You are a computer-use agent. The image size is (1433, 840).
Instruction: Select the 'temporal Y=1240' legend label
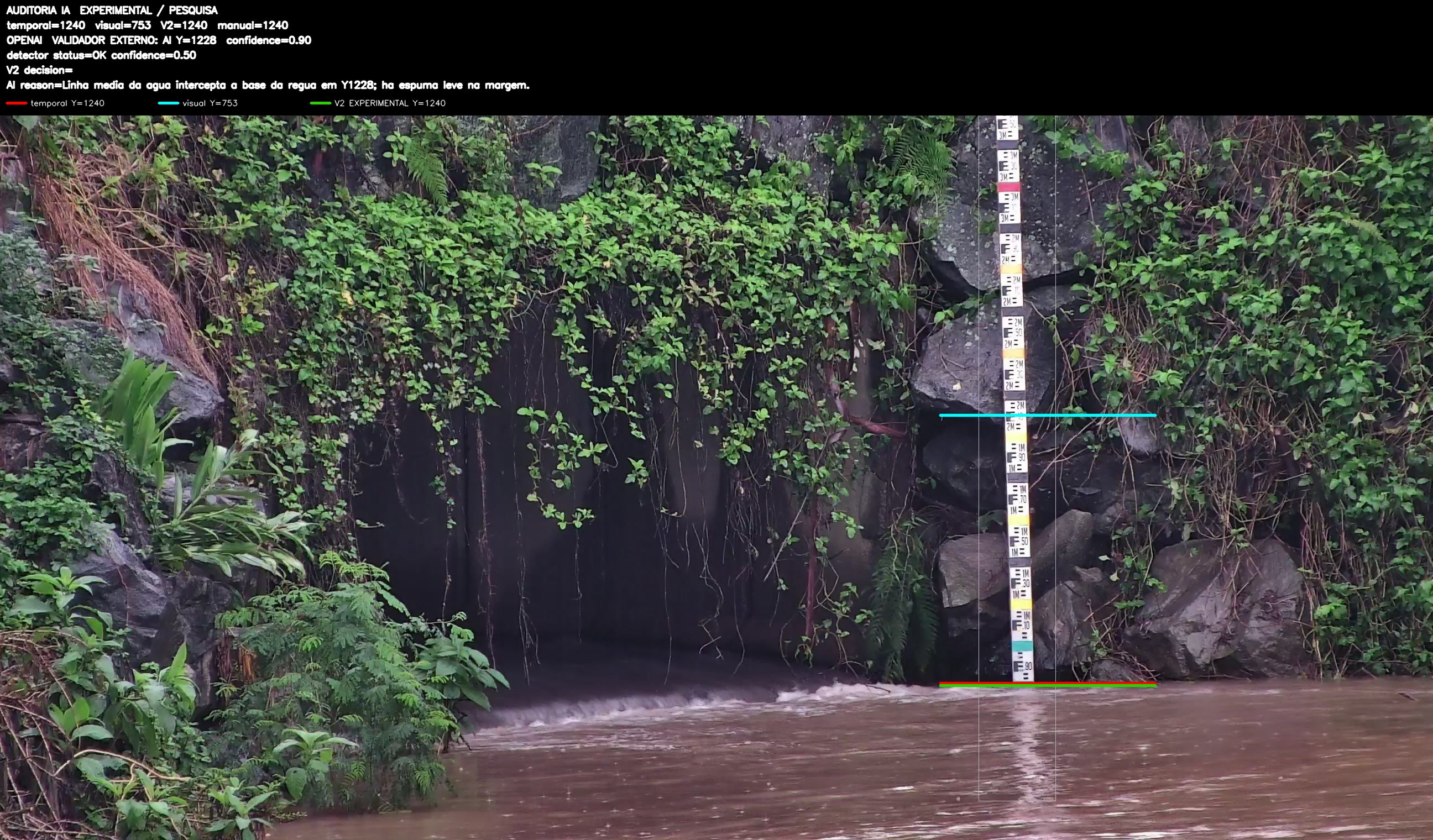(x=67, y=103)
